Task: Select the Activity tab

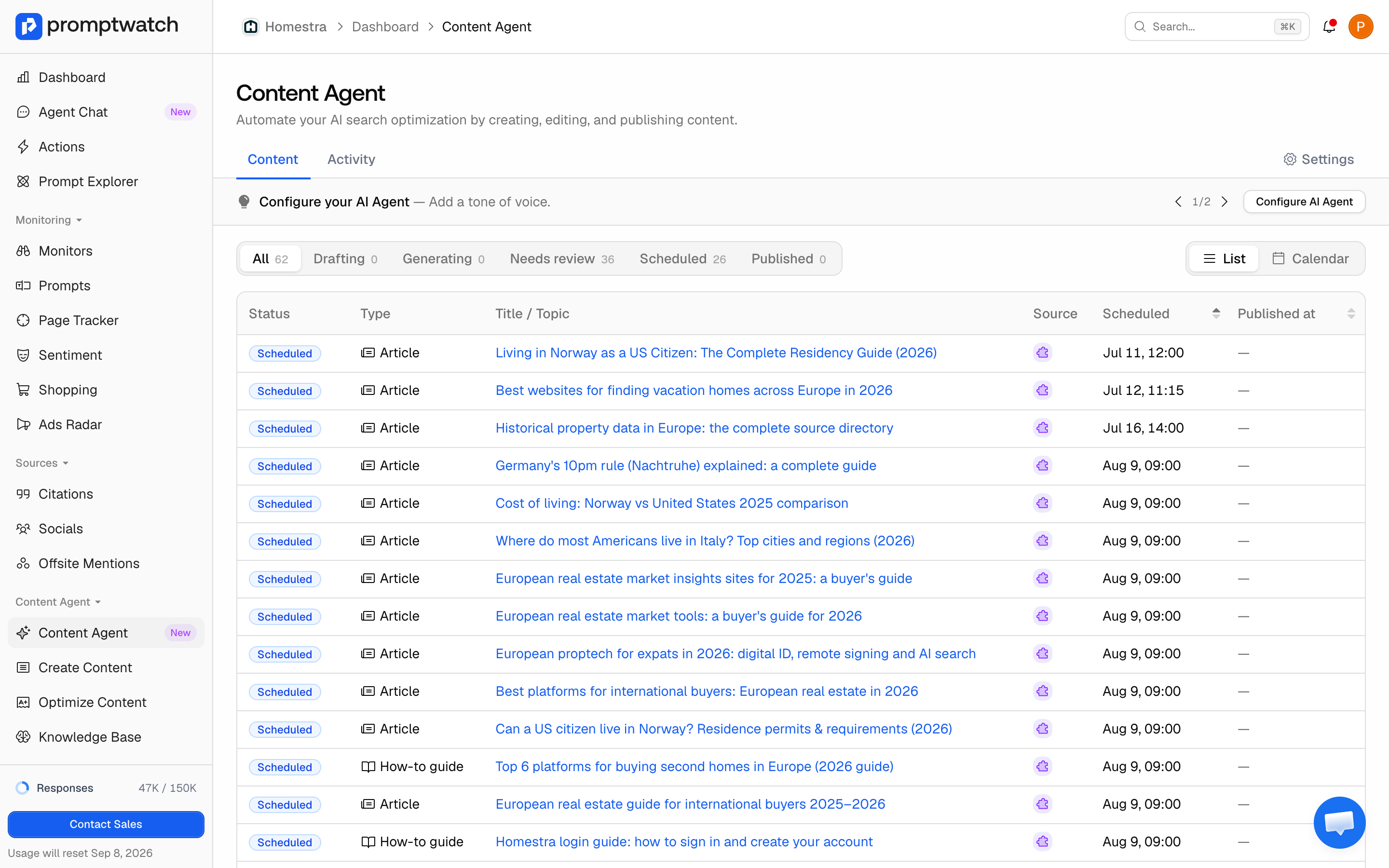Action: tap(351, 159)
